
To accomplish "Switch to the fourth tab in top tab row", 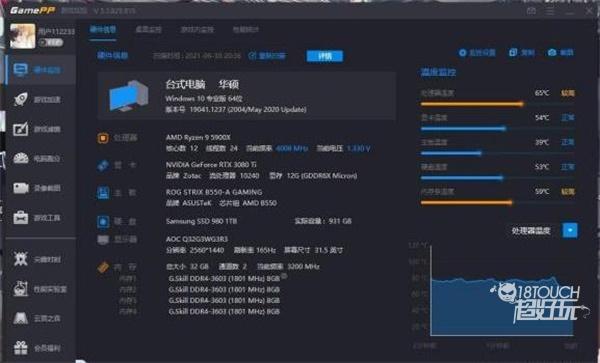I will coord(246,29).
